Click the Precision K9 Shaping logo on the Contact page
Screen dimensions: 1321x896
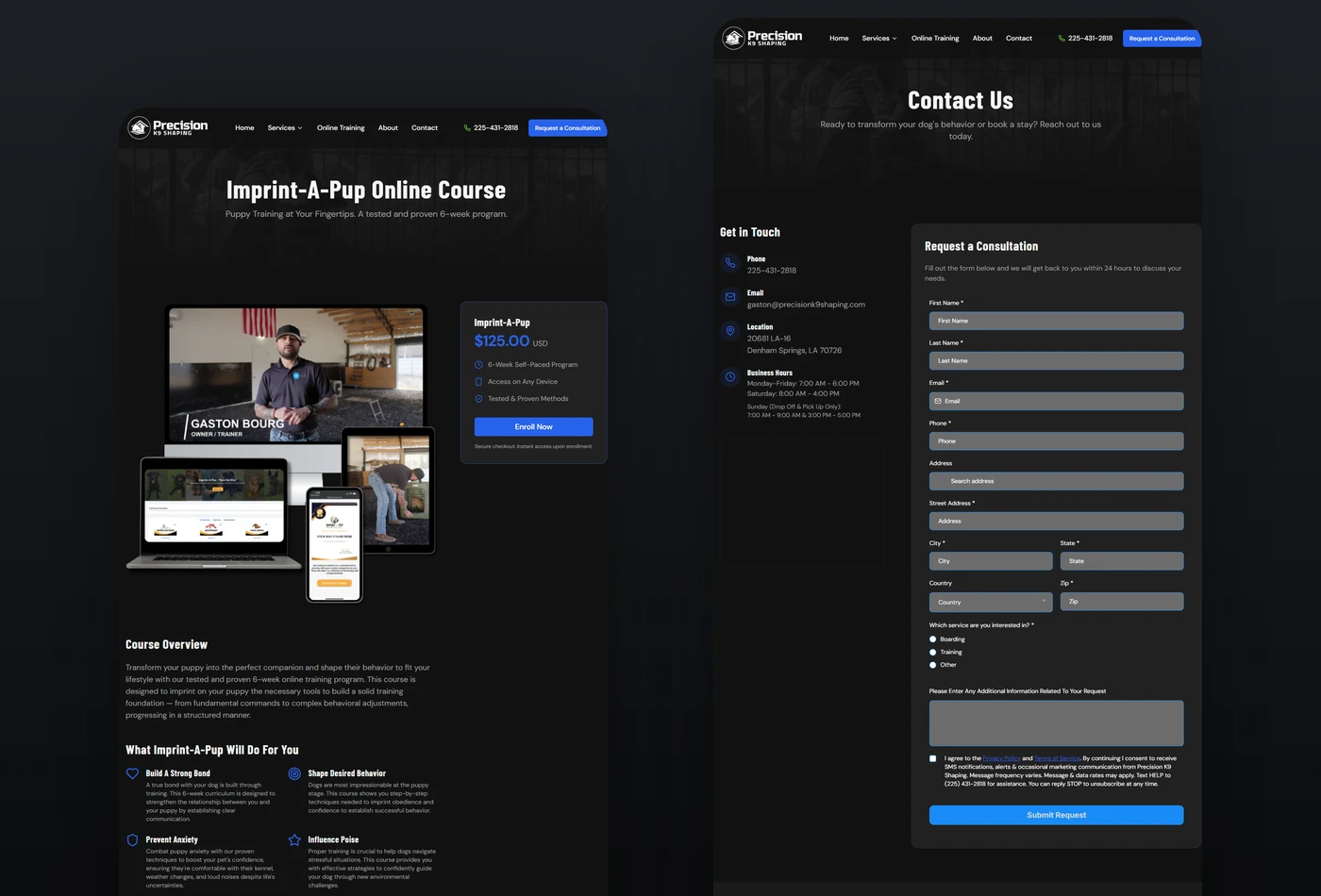click(x=762, y=38)
